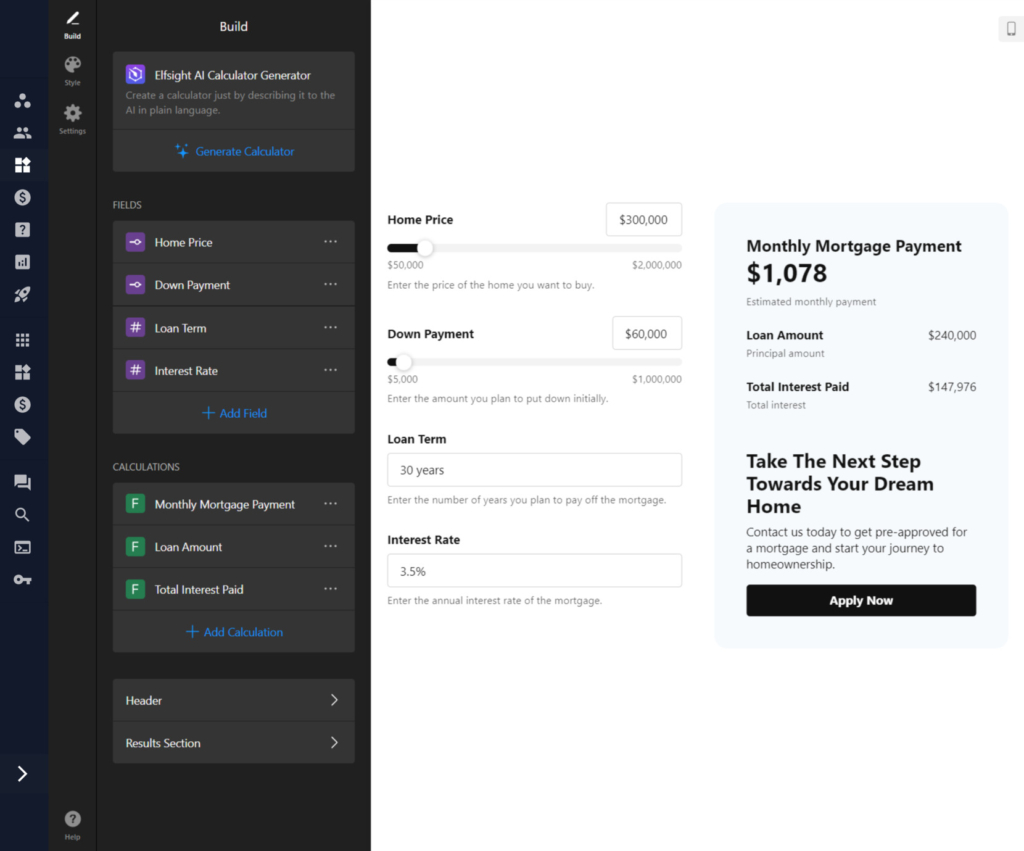The height and width of the screenshot is (851, 1024).
Task: Collapse the left panel with the arrow chevron
Action: click(x=23, y=773)
